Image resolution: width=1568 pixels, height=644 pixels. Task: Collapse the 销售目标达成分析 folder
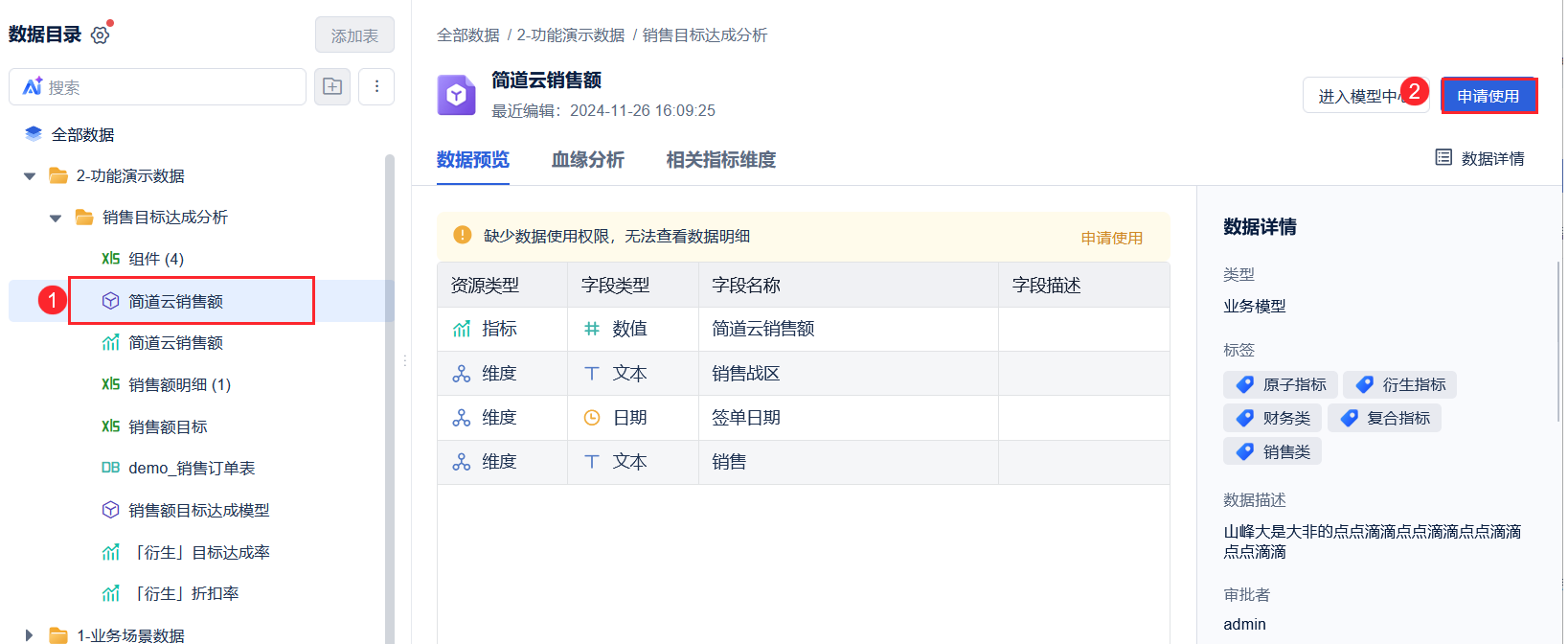(56, 218)
